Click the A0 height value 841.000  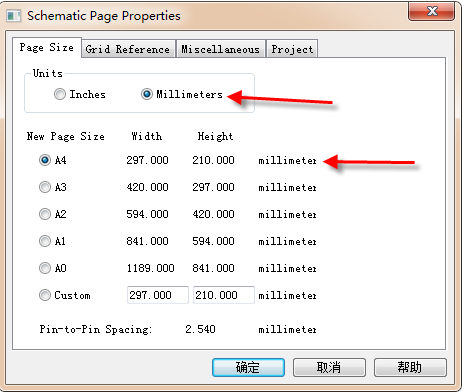coord(213,268)
